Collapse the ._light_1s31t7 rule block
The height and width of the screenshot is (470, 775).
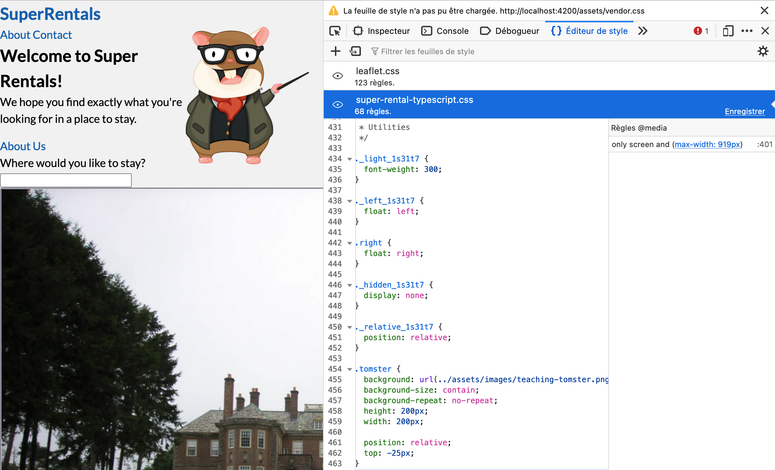point(349,159)
